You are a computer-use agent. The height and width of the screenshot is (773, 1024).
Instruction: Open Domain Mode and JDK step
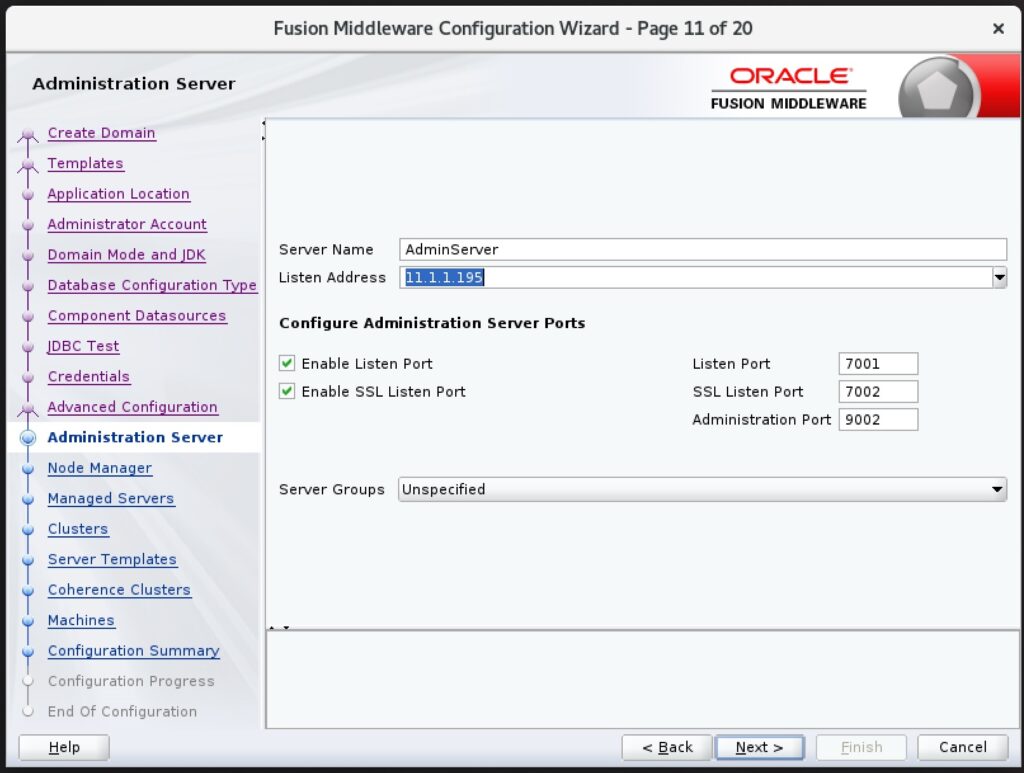click(x=126, y=255)
